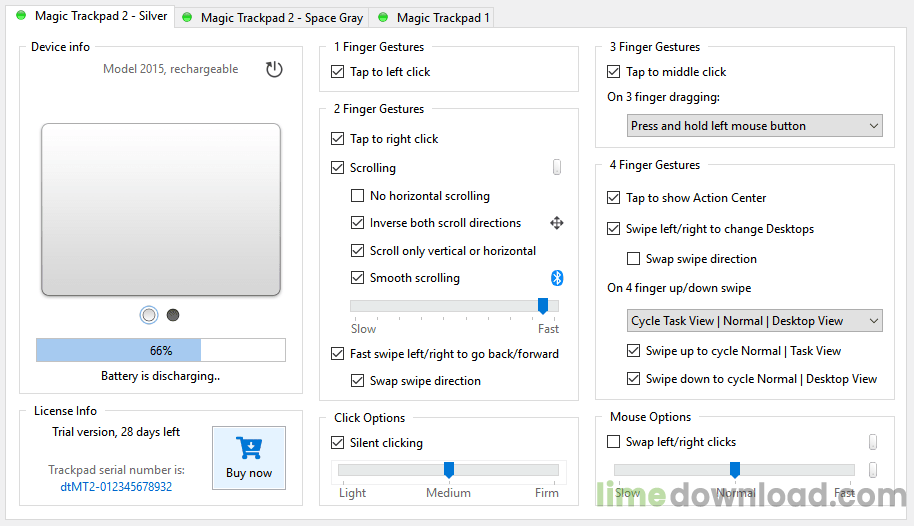The image size is (914, 526).
Task: Click the mouse icon next to Scrolling
Action: (557, 167)
